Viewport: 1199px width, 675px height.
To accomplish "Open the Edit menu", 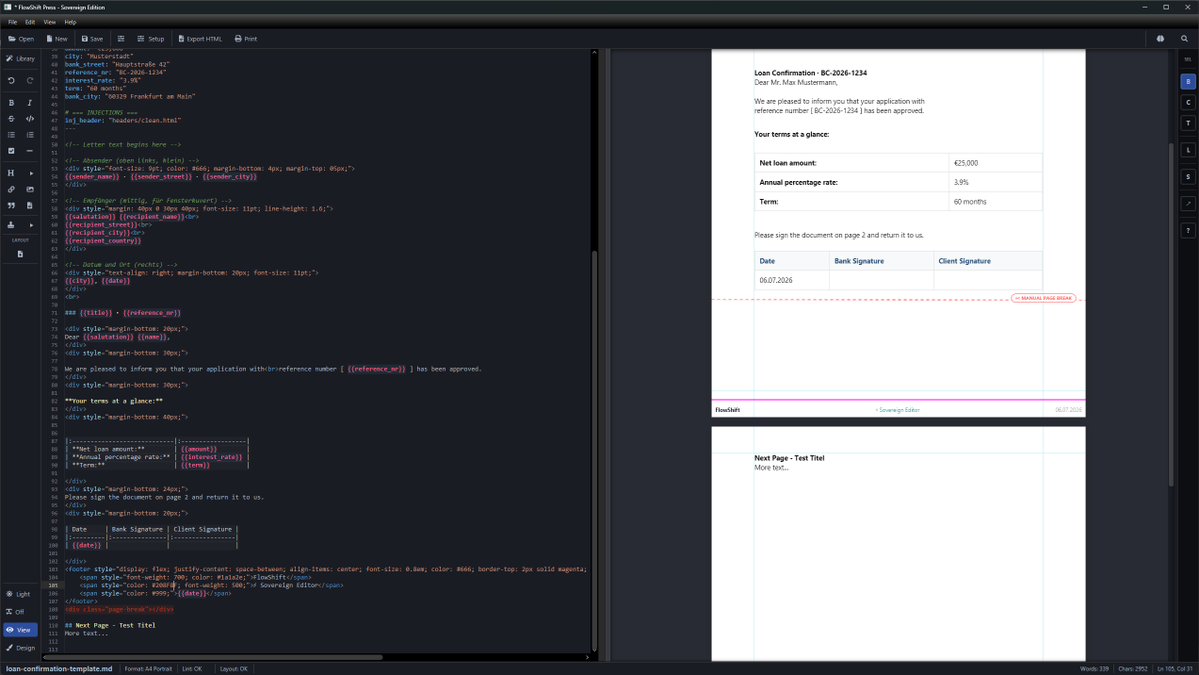I will click(30, 22).
